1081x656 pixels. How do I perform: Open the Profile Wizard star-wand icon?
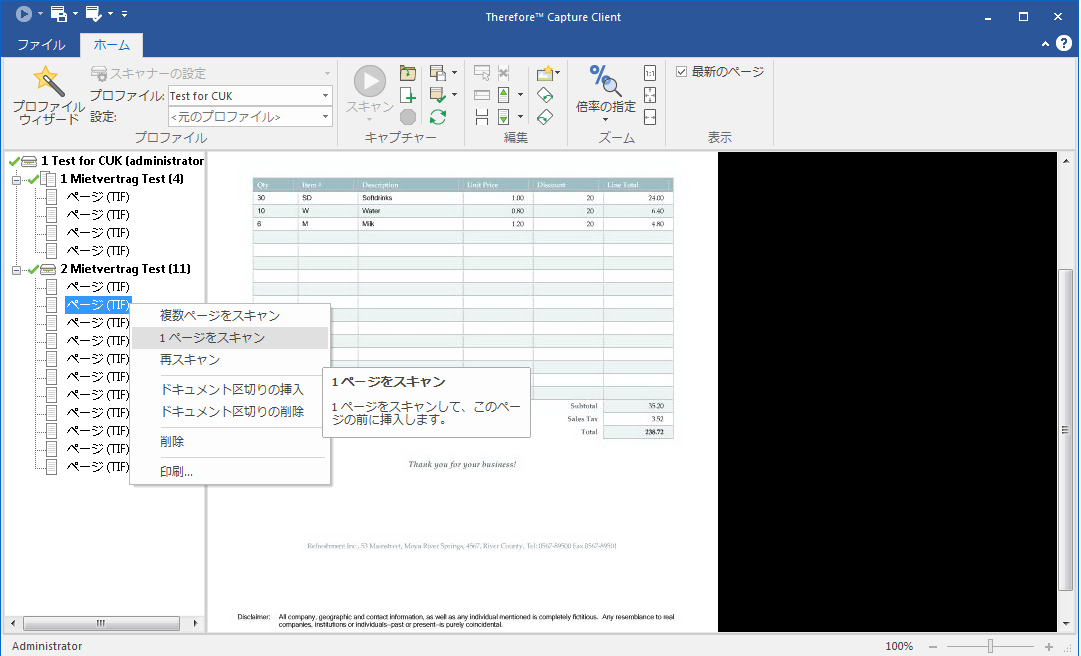coord(48,81)
